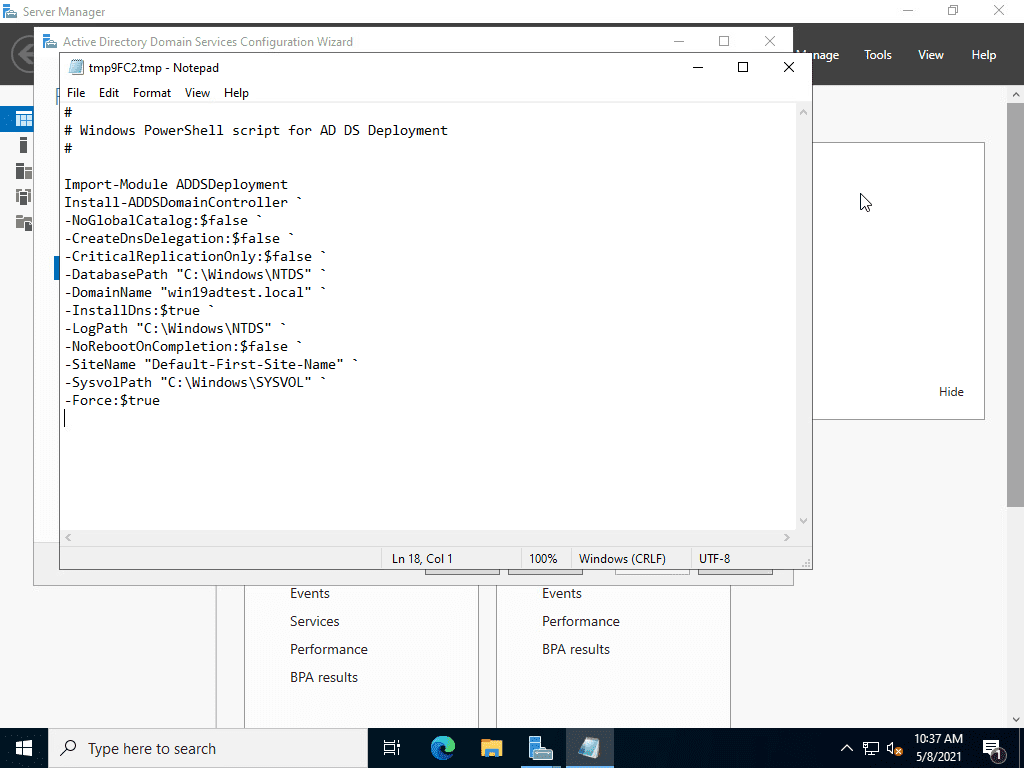This screenshot has height=768, width=1024.
Task: Show hidden icons via tray chevron
Action: click(846, 748)
